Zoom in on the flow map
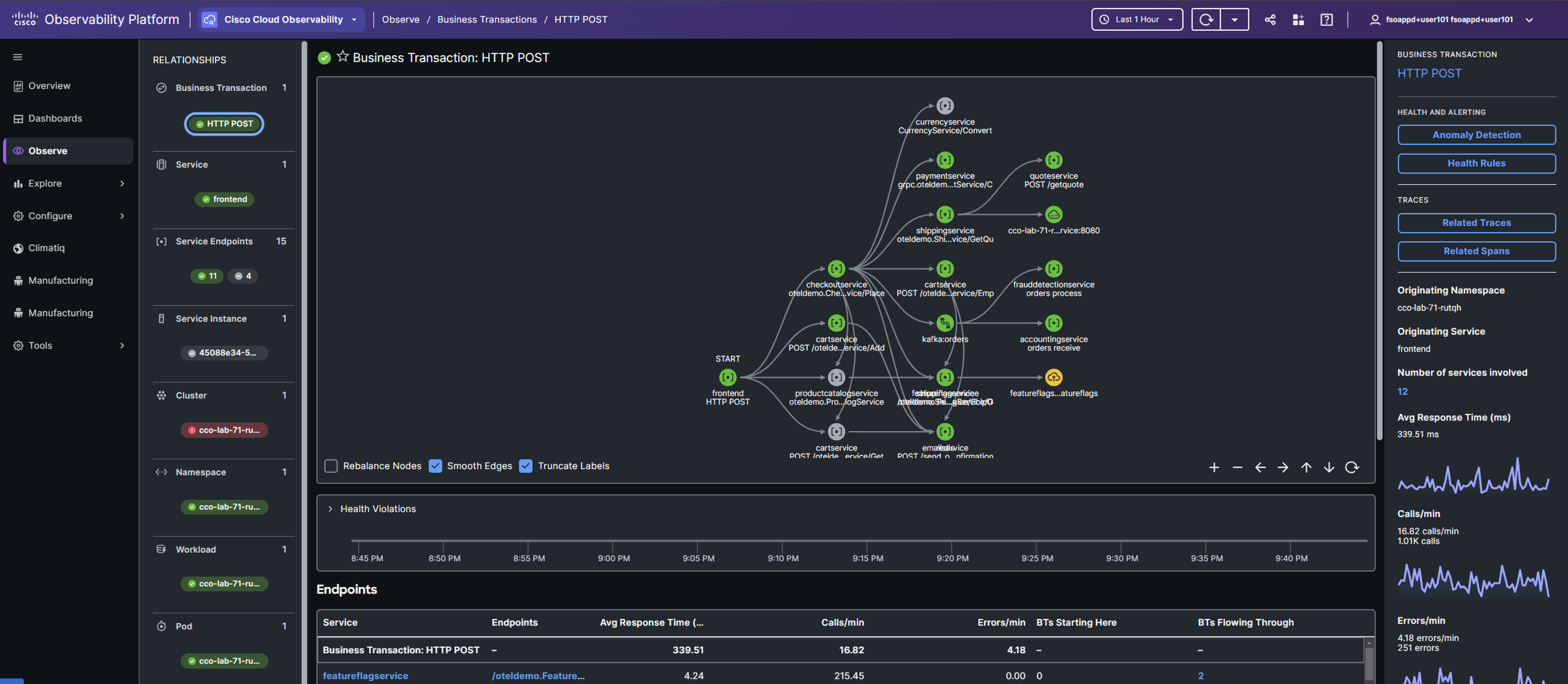The image size is (1568, 684). 1214,467
